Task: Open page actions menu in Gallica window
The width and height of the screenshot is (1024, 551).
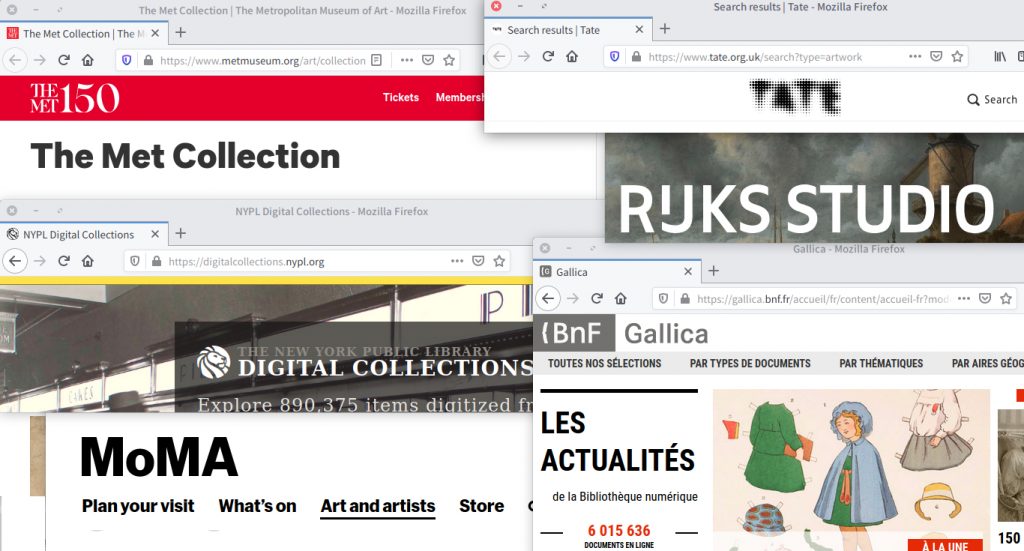Action: 964,298
